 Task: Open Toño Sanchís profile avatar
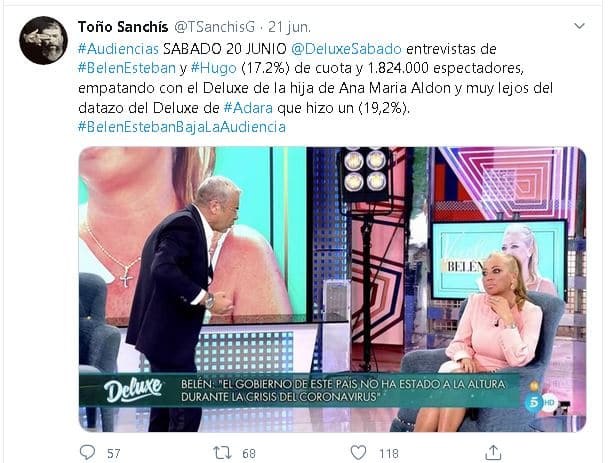[43, 40]
